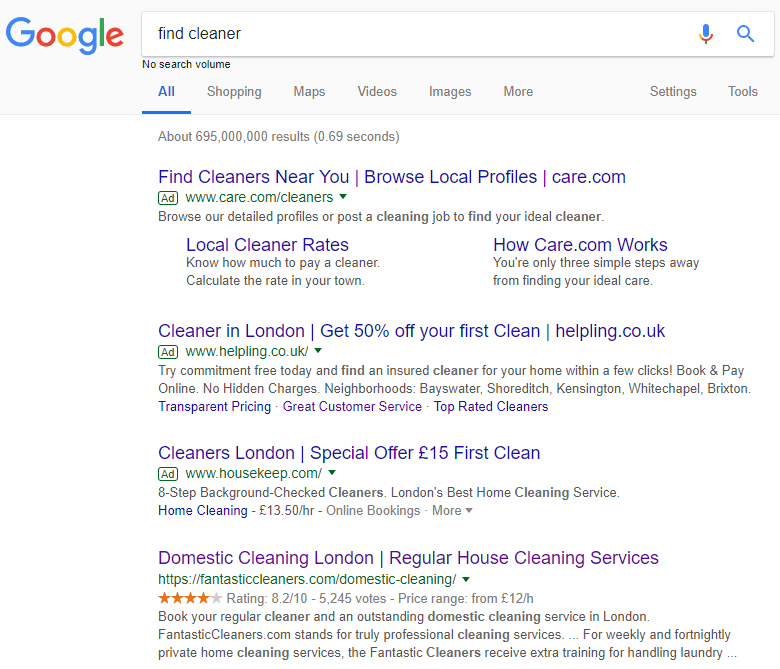Open the 'Local Cleaner Rates' sitelink
Screen dimensions: 780x669
(267, 245)
